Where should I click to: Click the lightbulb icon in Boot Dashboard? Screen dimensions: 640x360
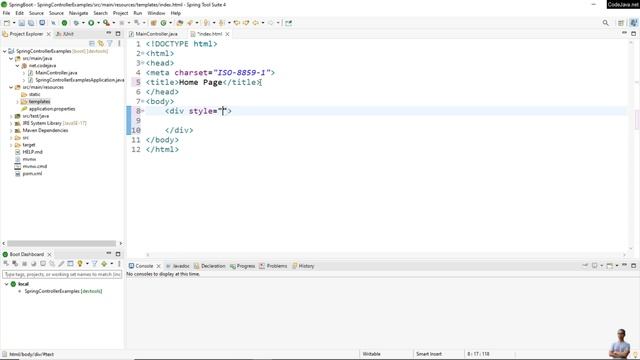pos(80,264)
